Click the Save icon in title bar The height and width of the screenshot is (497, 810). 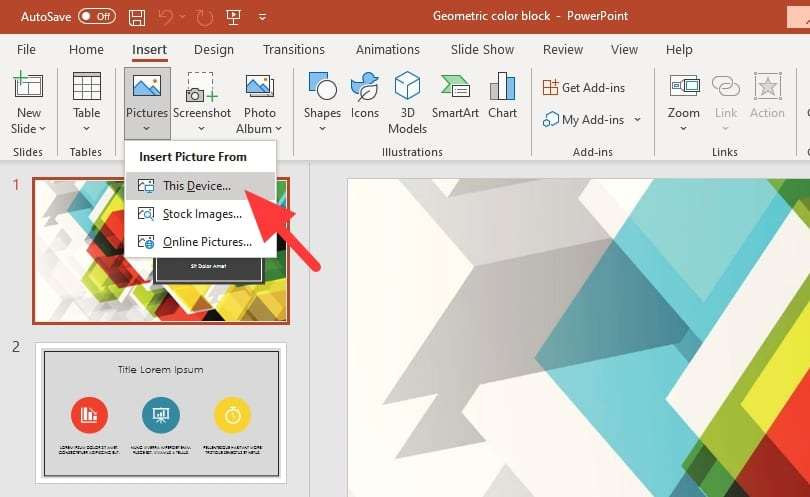pyautogui.click(x=137, y=17)
